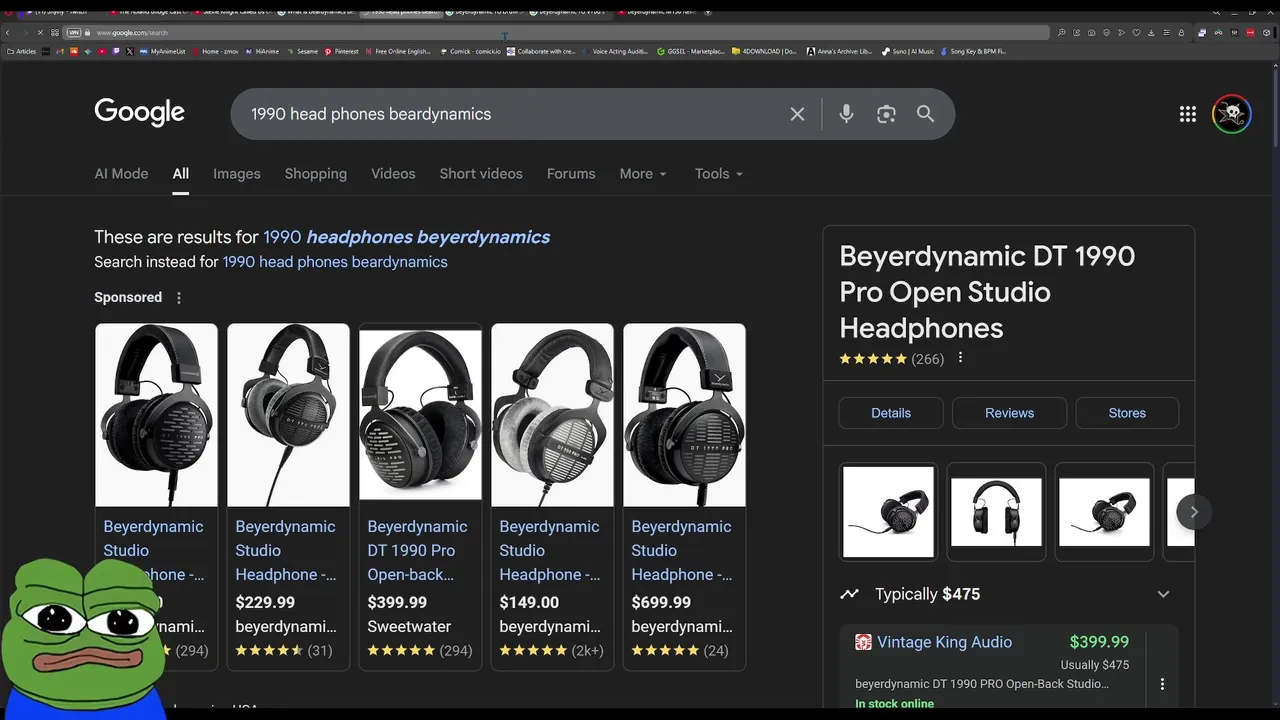Click the Details button in product panel
The height and width of the screenshot is (720, 1280).
891,413
